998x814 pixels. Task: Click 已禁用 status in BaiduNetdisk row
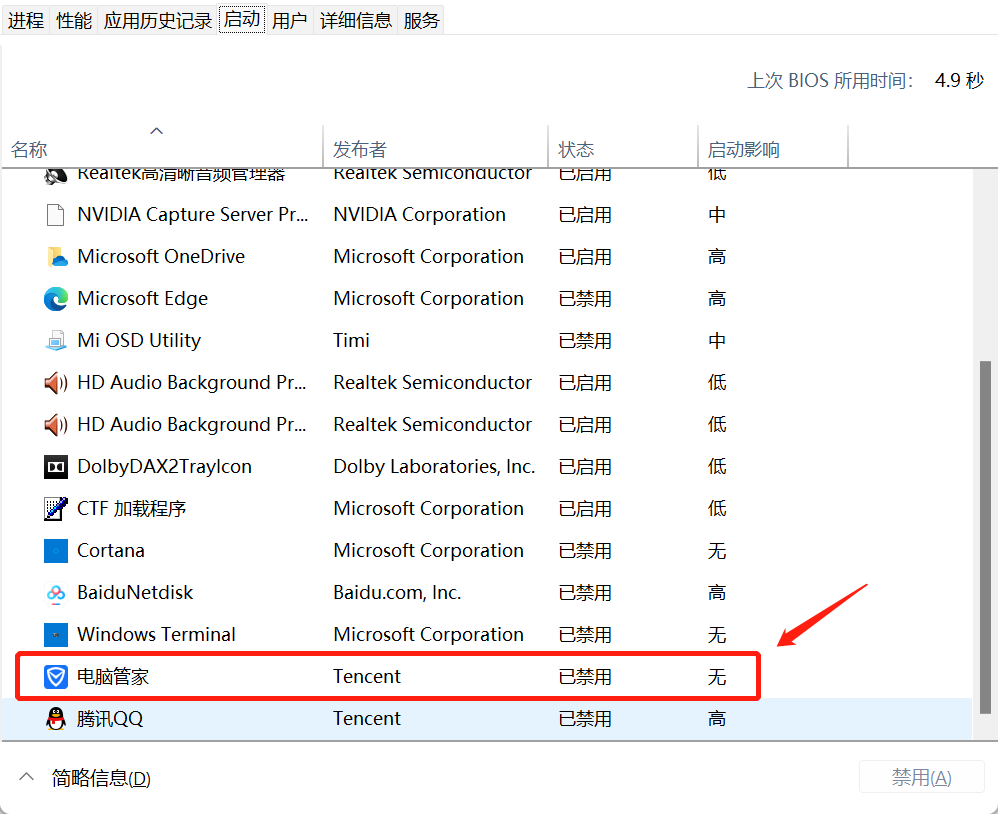tap(585, 593)
